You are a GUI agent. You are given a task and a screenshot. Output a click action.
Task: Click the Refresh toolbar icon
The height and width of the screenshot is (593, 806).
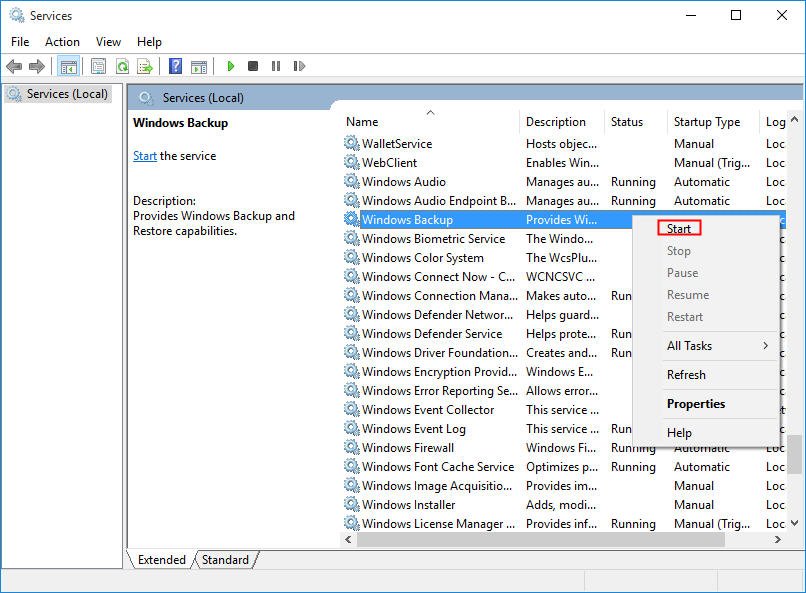(x=122, y=67)
